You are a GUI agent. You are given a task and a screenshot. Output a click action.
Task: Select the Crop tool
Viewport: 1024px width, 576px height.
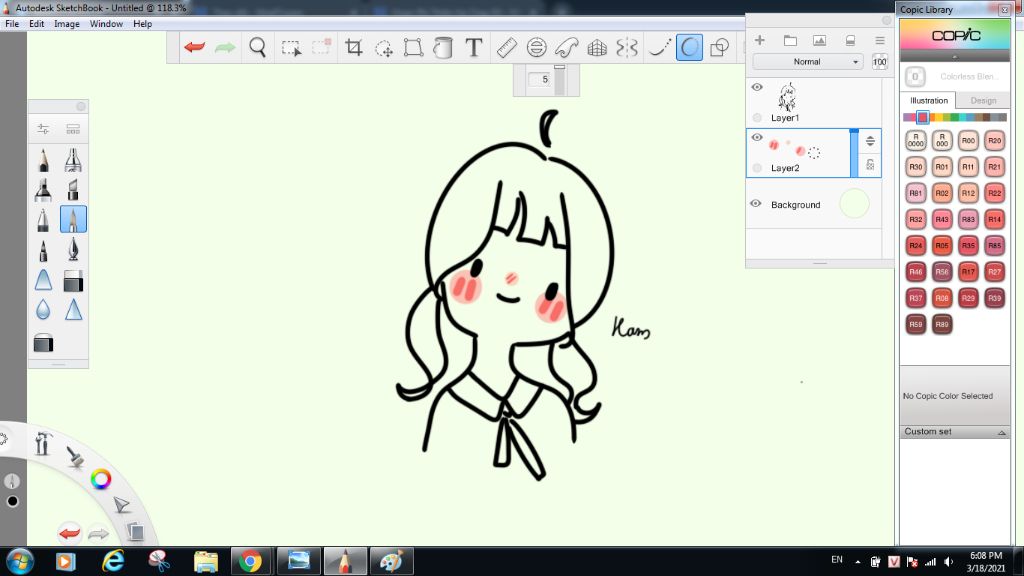pyautogui.click(x=353, y=48)
